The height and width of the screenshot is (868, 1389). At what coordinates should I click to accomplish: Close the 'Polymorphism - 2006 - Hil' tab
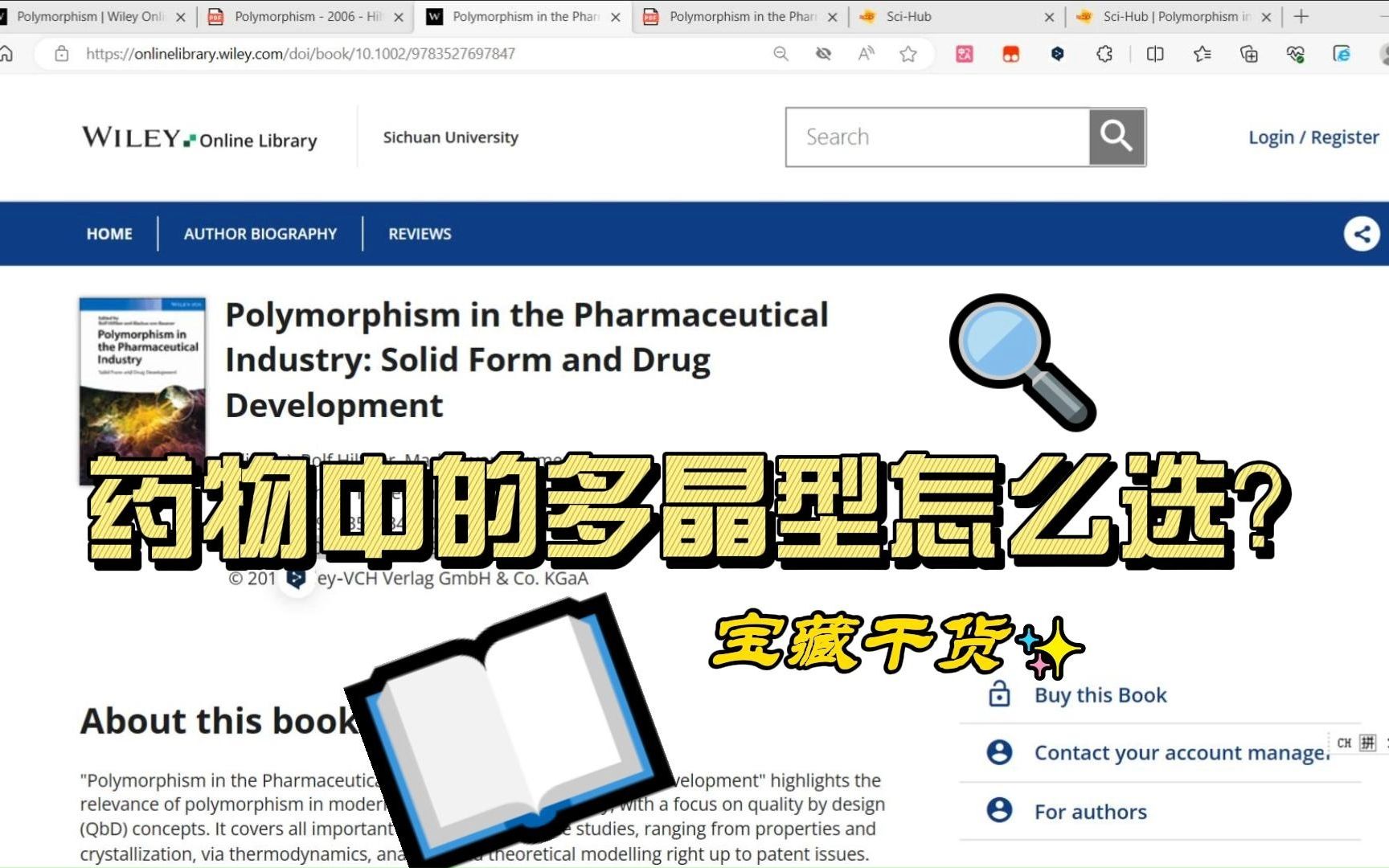coord(399,17)
